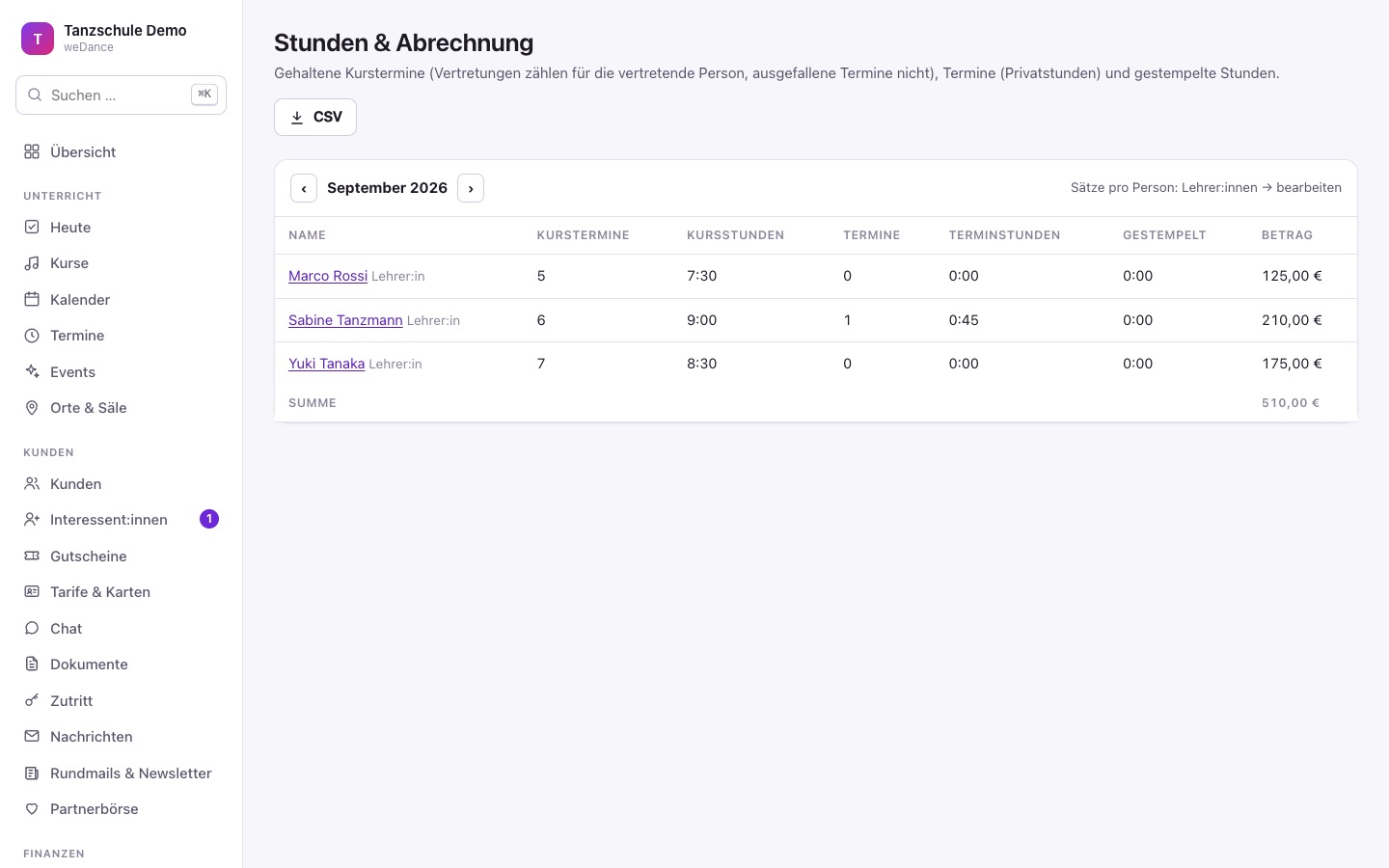Click the 7:30 Kursstunden value
1389x868 pixels.
pos(701,276)
